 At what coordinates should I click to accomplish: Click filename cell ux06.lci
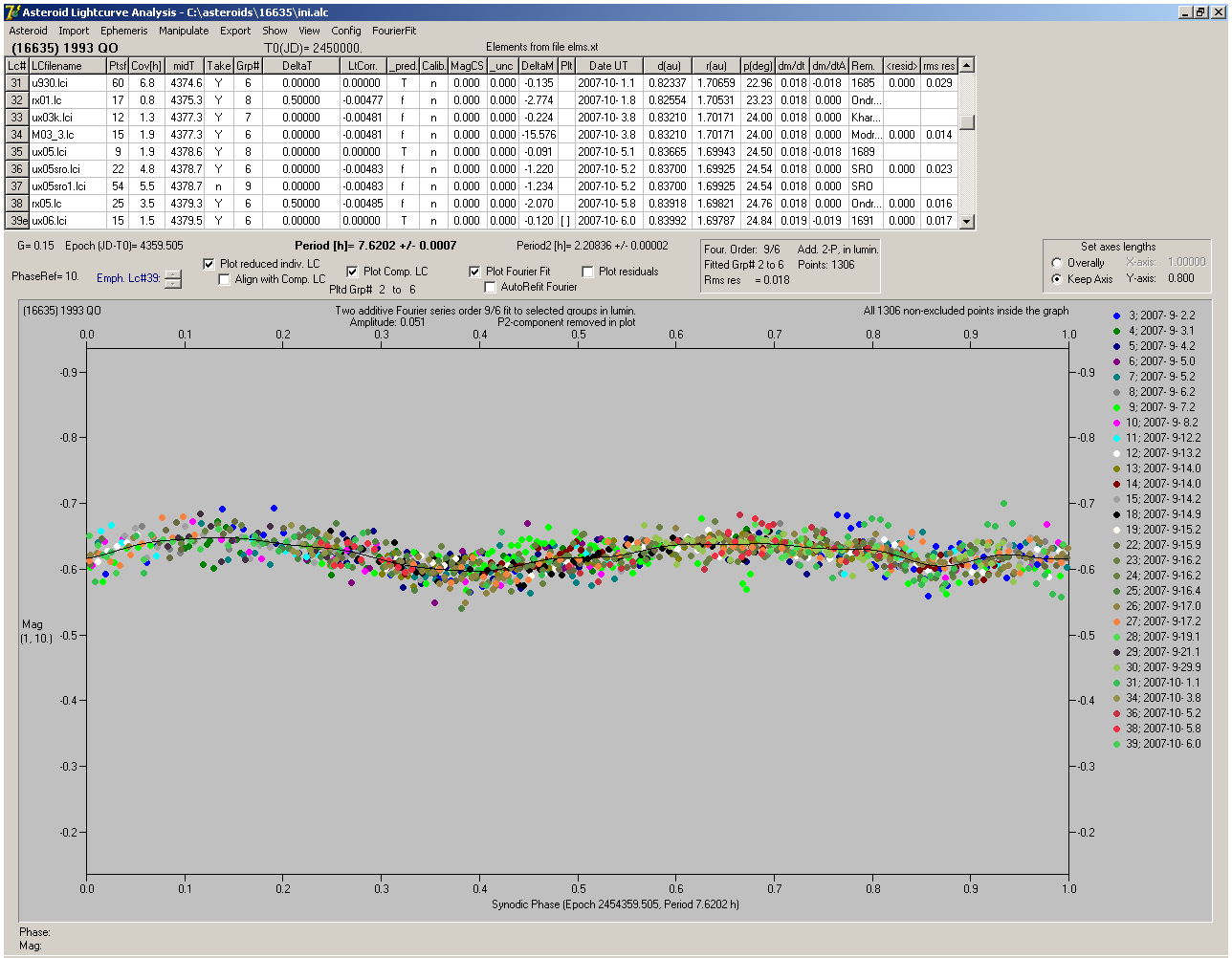(x=67, y=221)
